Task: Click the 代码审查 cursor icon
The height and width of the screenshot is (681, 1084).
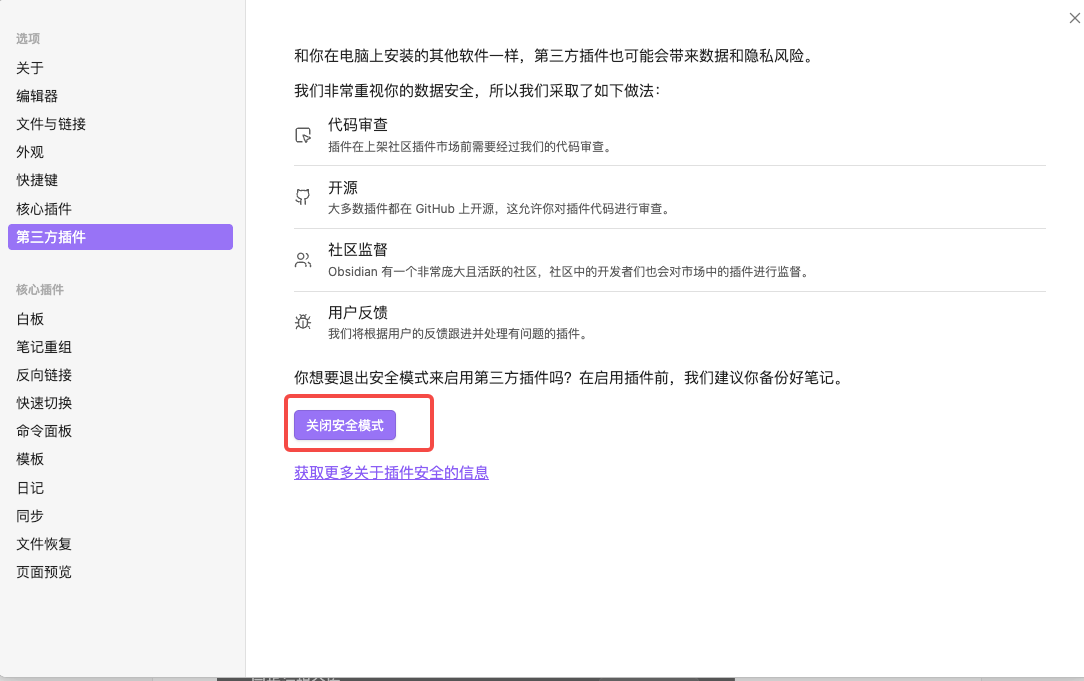Action: [302, 134]
